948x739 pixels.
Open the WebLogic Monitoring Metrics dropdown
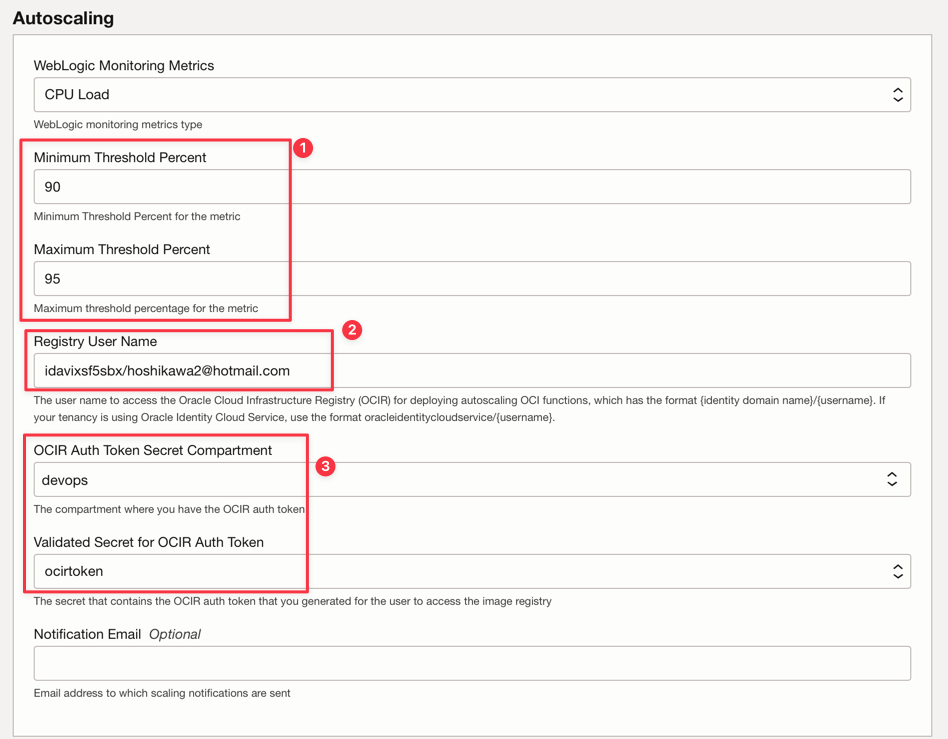point(471,95)
